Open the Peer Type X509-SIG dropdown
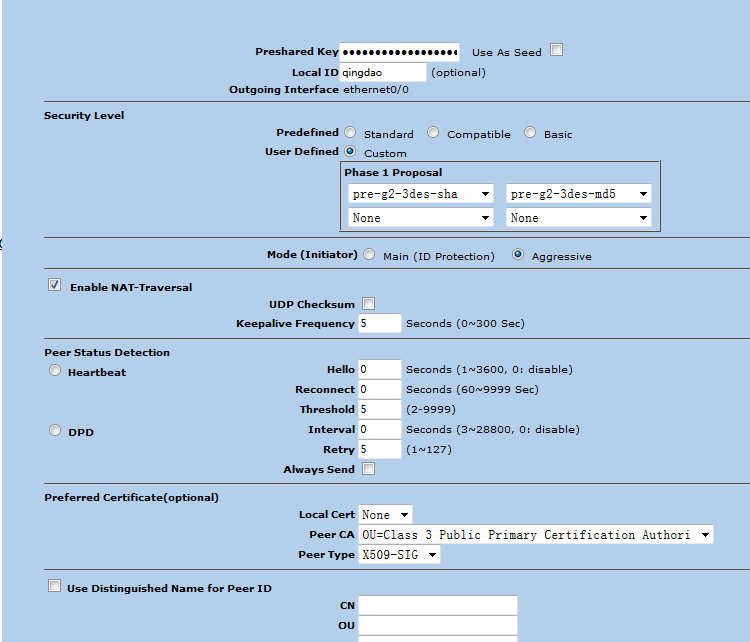 (399, 554)
